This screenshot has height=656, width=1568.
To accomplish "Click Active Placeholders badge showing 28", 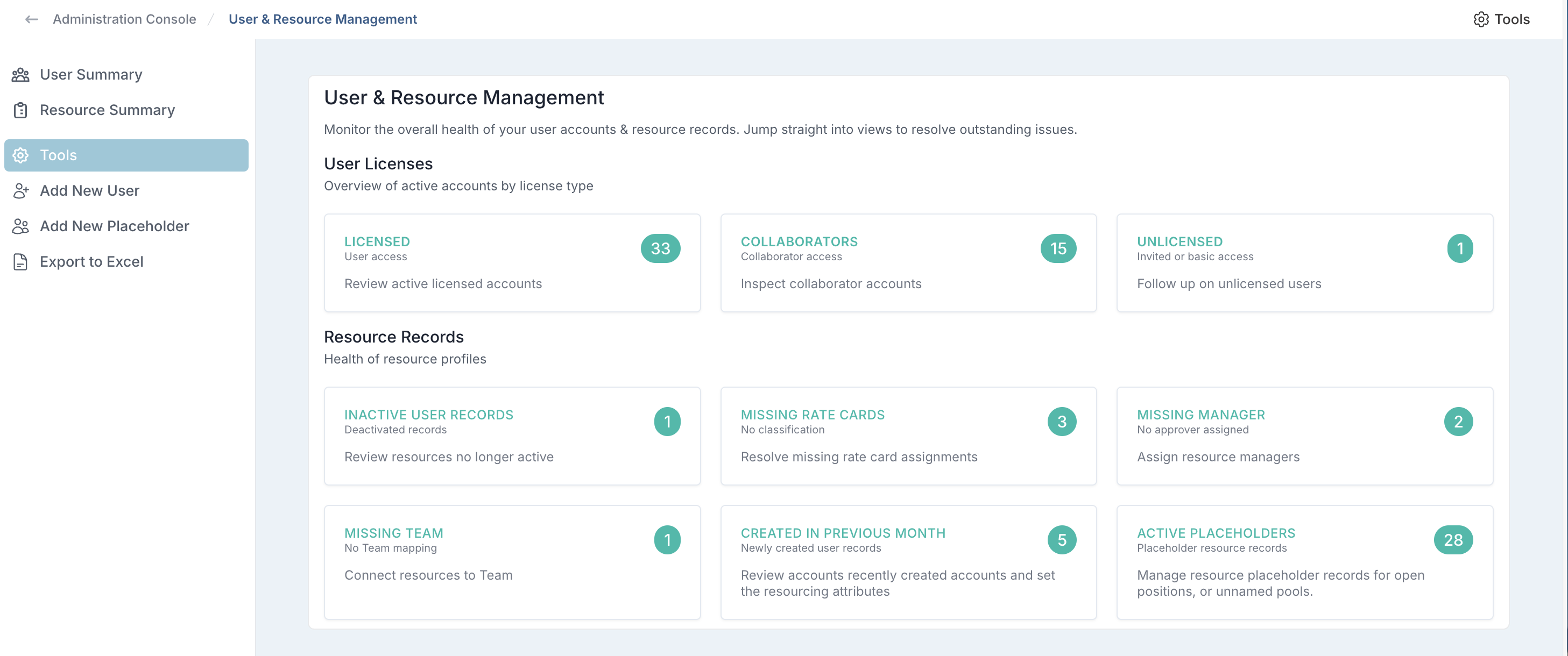I will click(1452, 540).
